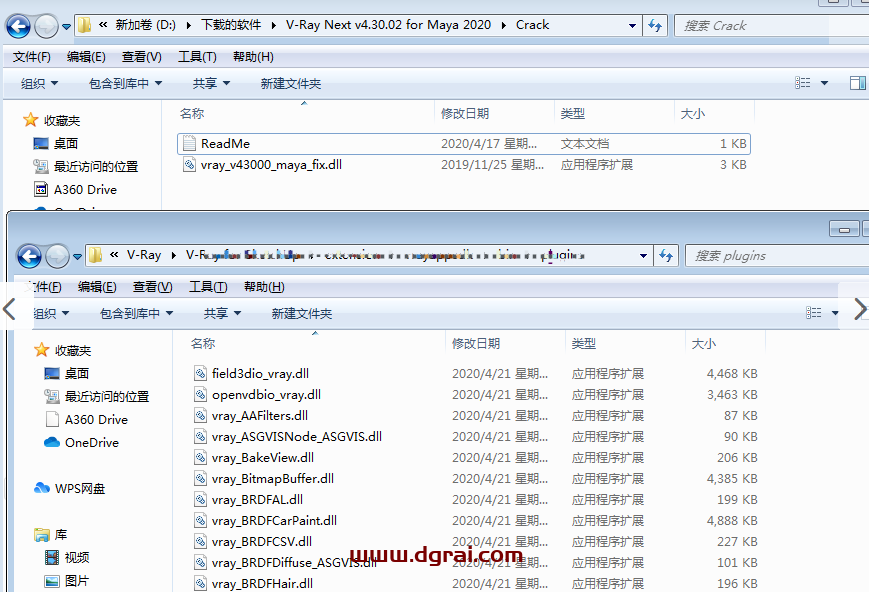869x592 pixels.
Task: Expand the 包含到库中 dropdown in the lower window
Action: point(135,314)
